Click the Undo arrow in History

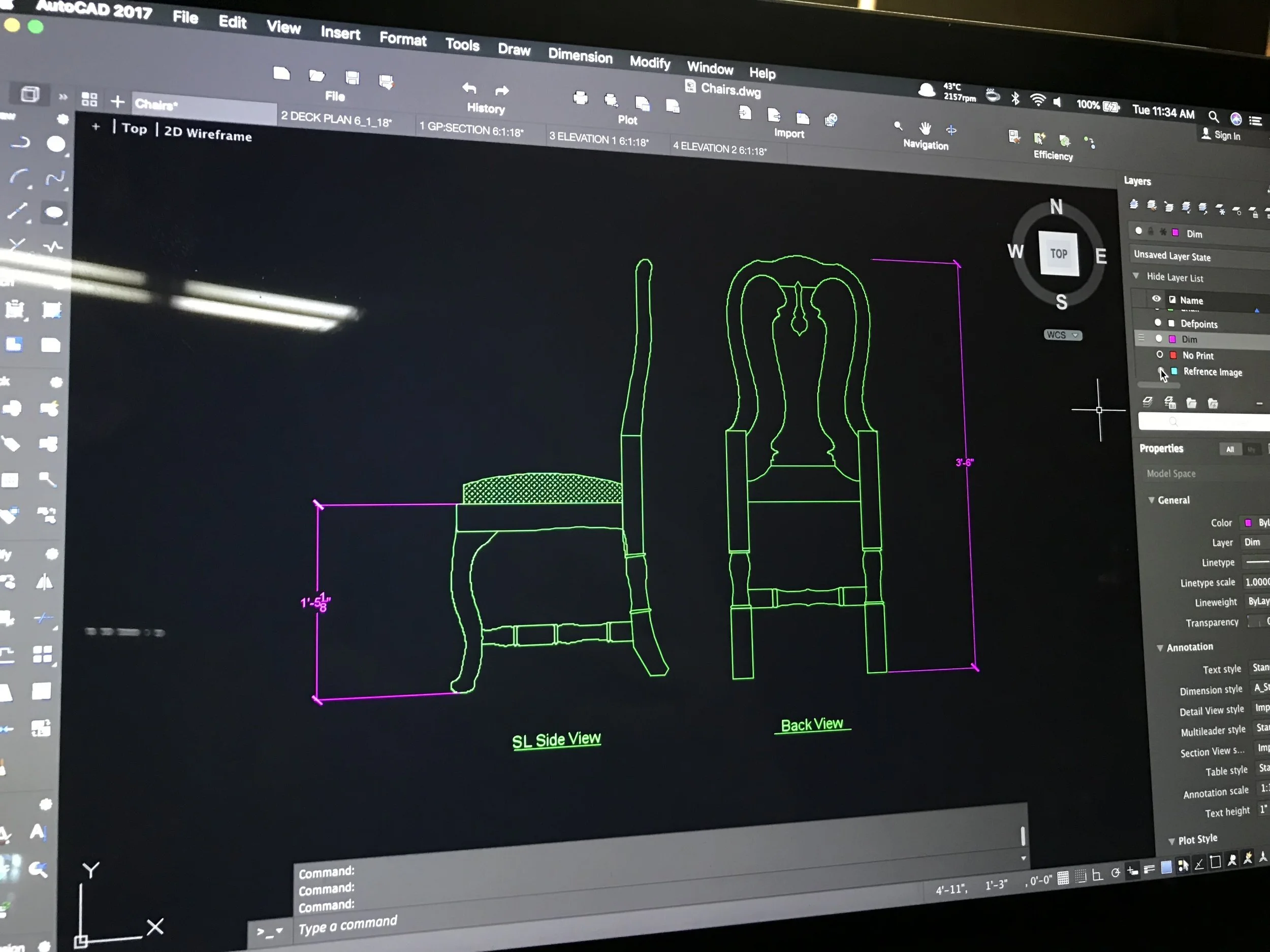[x=469, y=88]
